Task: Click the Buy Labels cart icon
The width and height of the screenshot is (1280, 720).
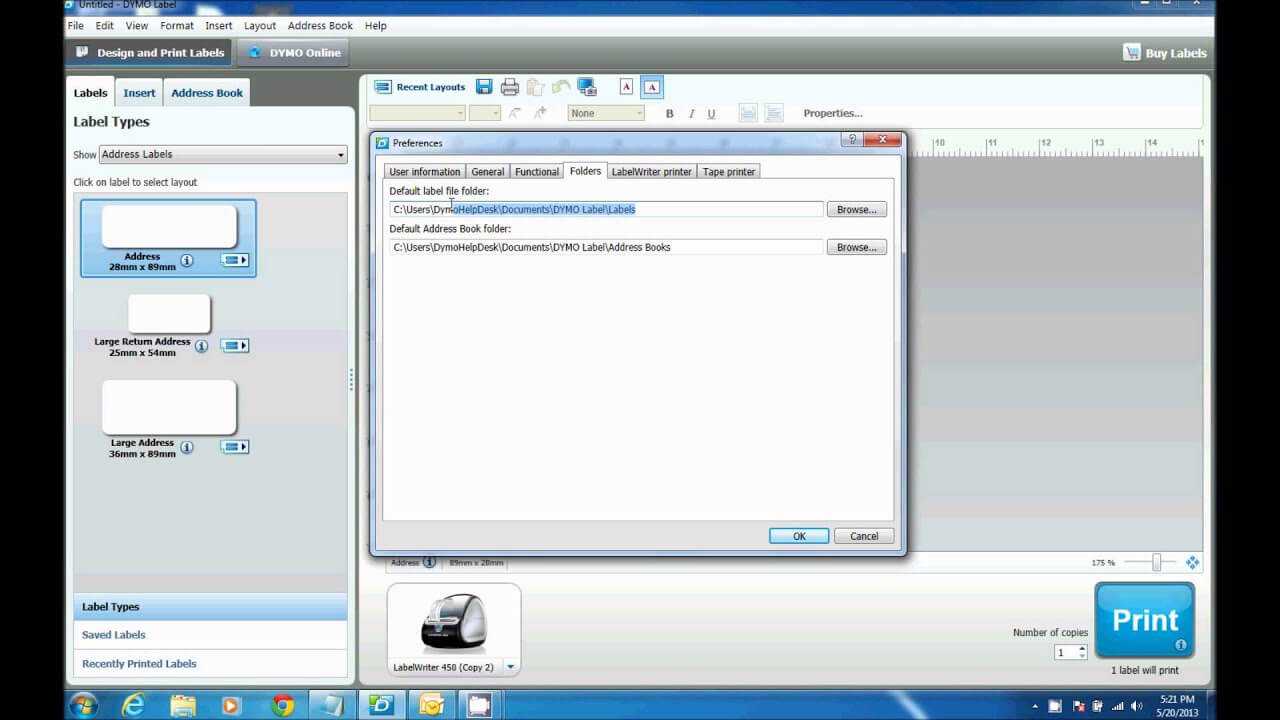Action: (x=1131, y=53)
